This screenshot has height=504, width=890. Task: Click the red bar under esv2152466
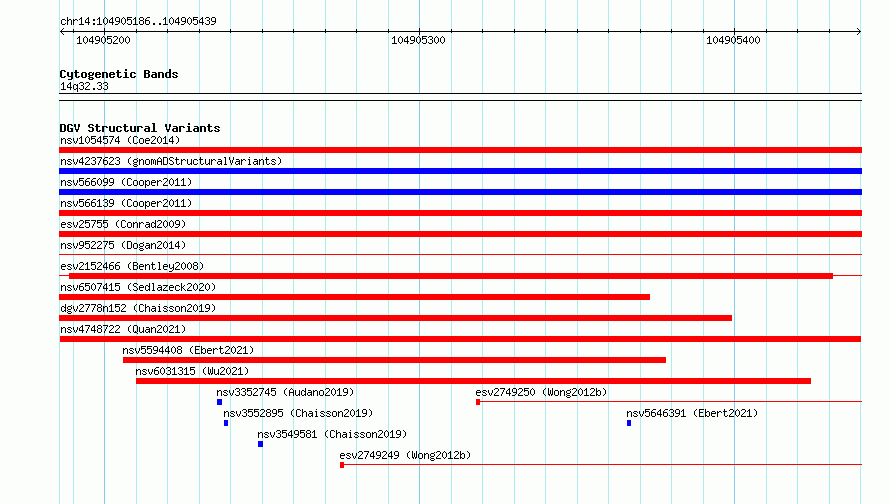click(x=451, y=276)
